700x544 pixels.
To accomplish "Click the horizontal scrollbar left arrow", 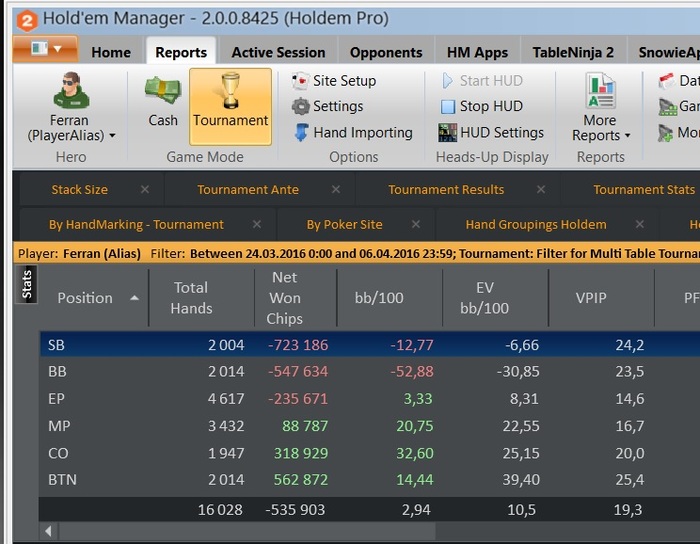I will [49, 531].
